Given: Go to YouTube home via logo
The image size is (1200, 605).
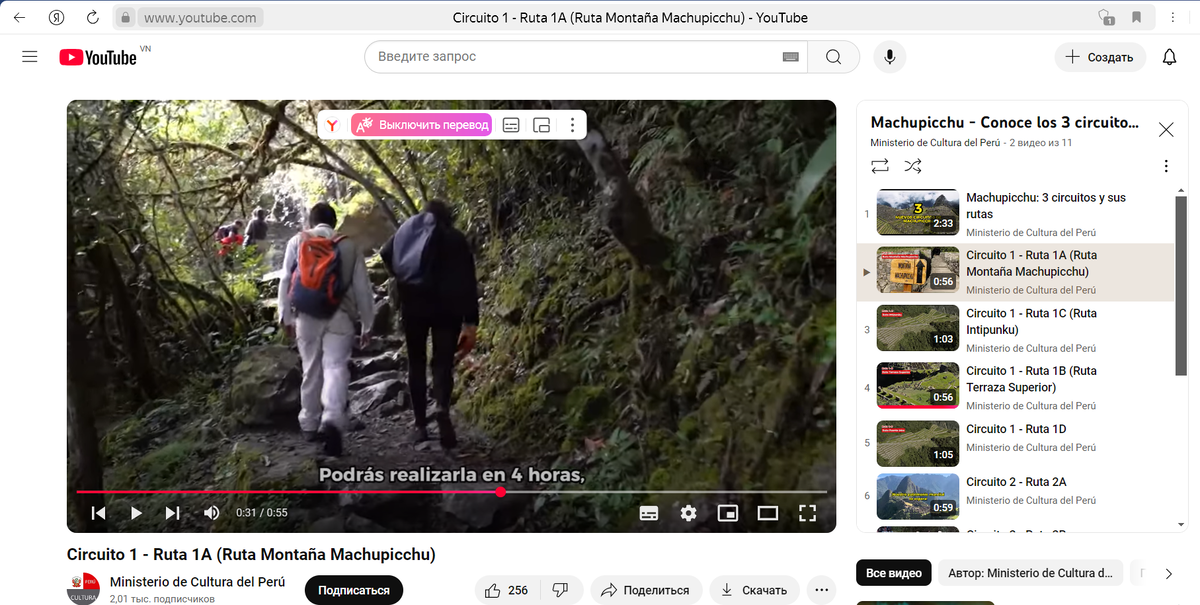Looking at the screenshot, I should 98,57.
